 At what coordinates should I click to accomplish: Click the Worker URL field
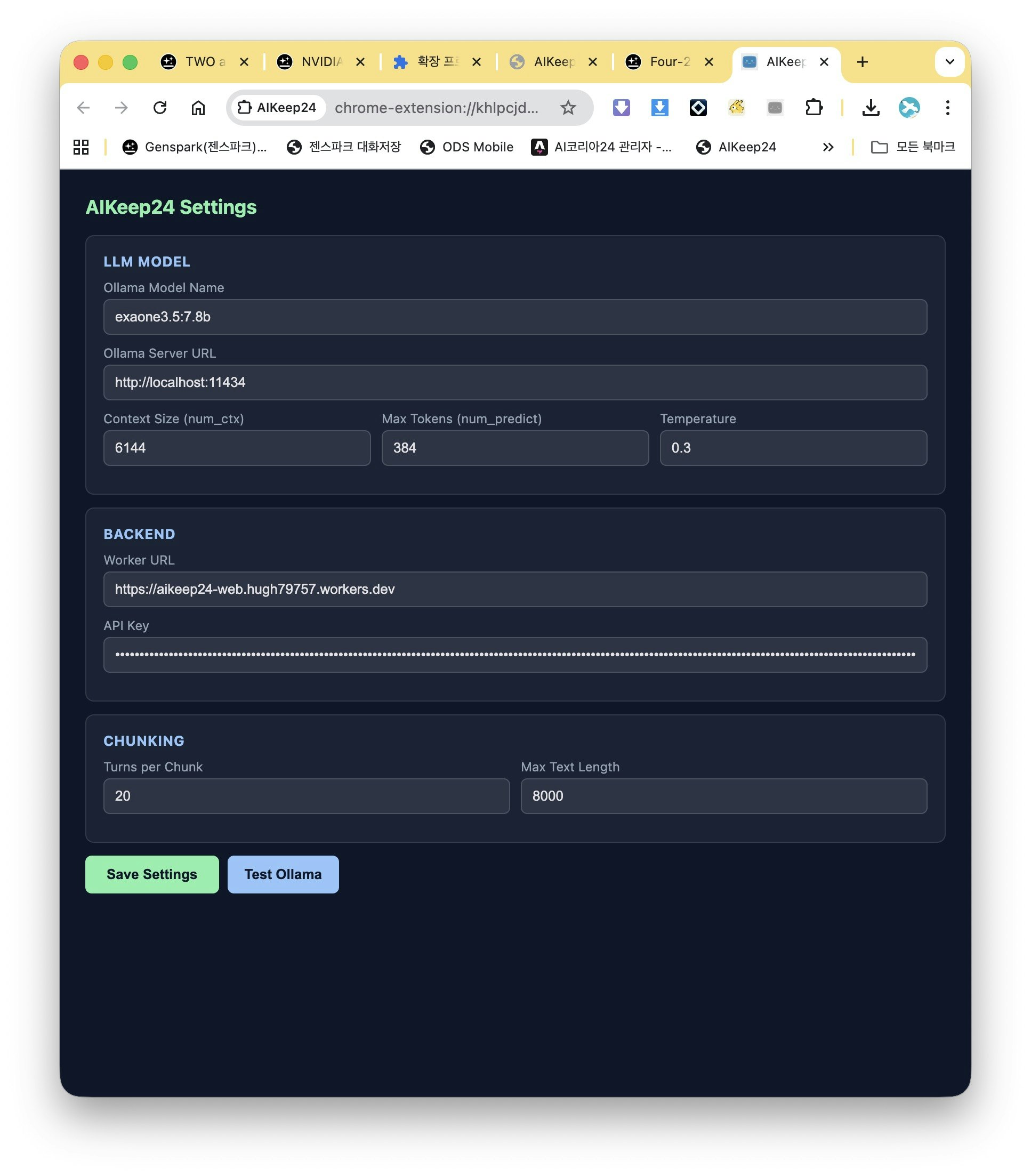click(x=515, y=589)
